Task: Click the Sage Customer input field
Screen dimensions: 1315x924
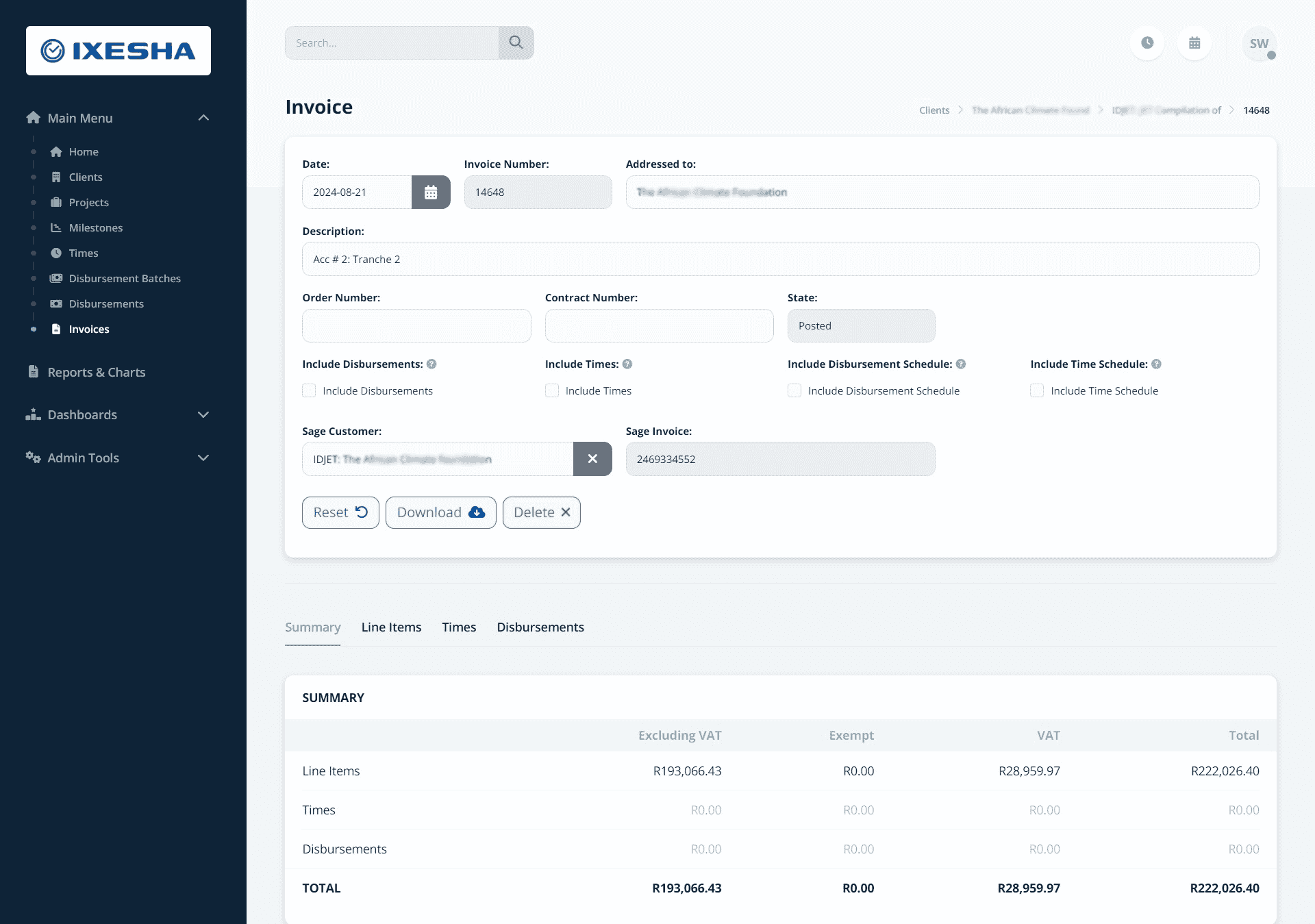Action: (x=440, y=458)
